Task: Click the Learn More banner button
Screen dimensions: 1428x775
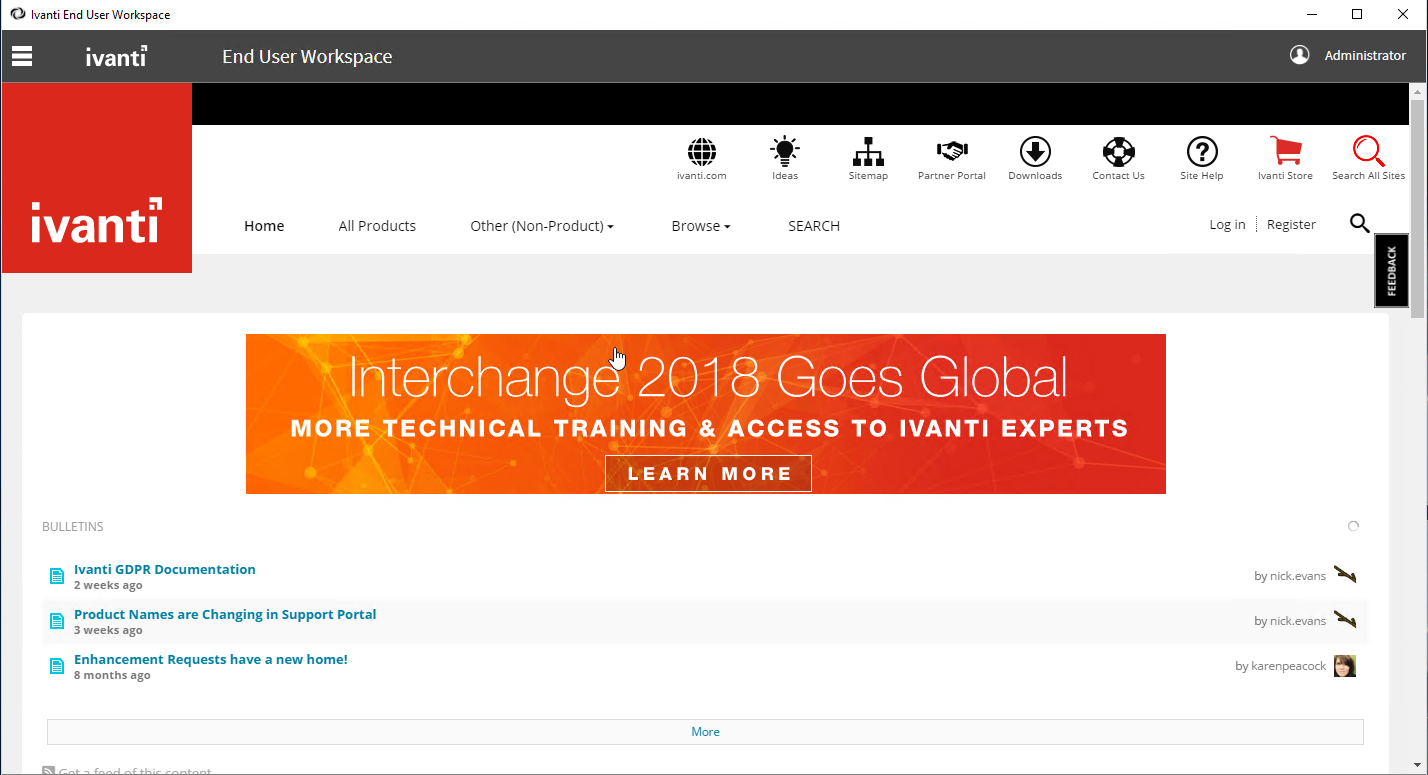Action: (x=708, y=472)
